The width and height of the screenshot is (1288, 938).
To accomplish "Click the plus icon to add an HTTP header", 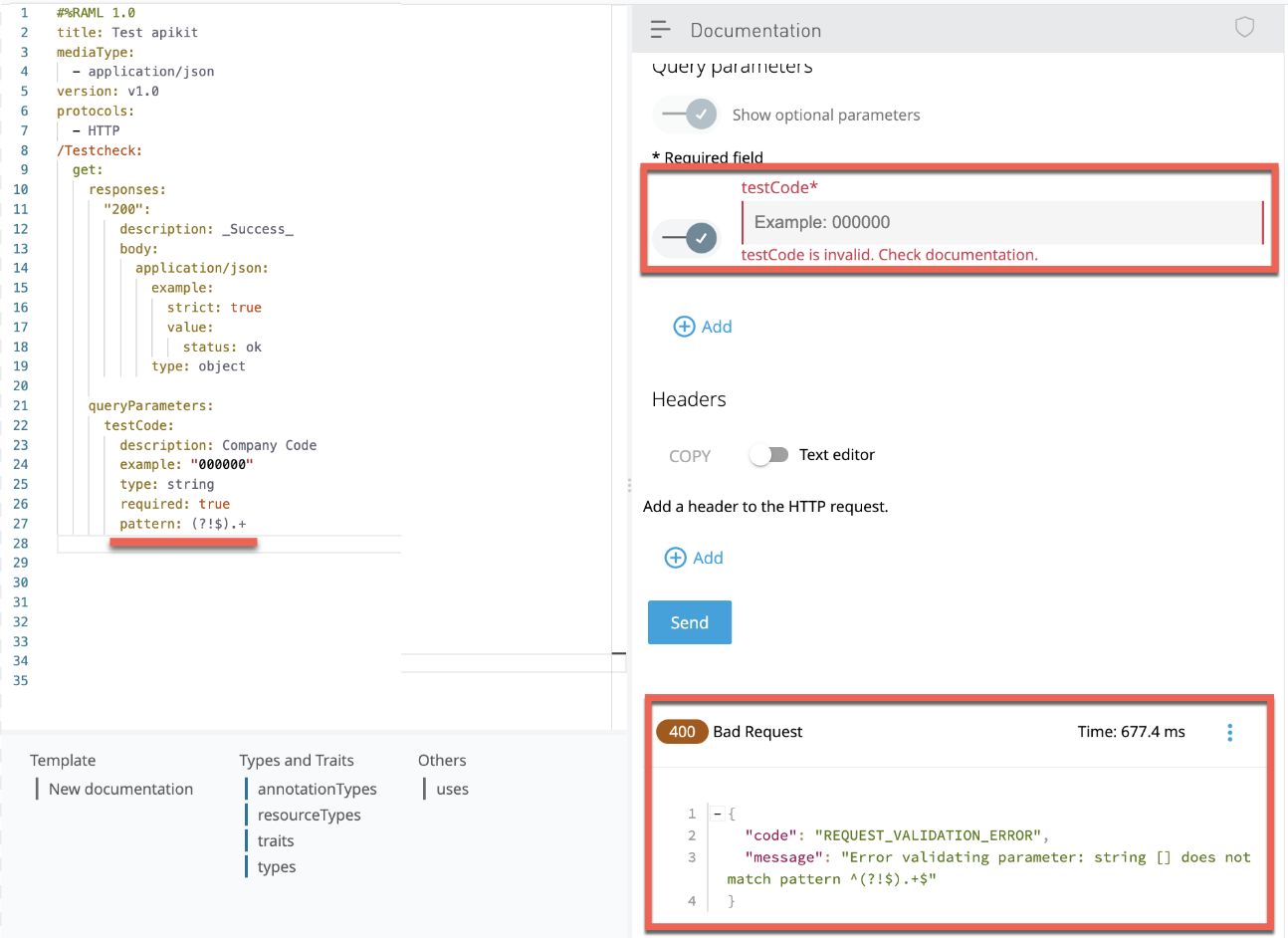I will click(675, 557).
